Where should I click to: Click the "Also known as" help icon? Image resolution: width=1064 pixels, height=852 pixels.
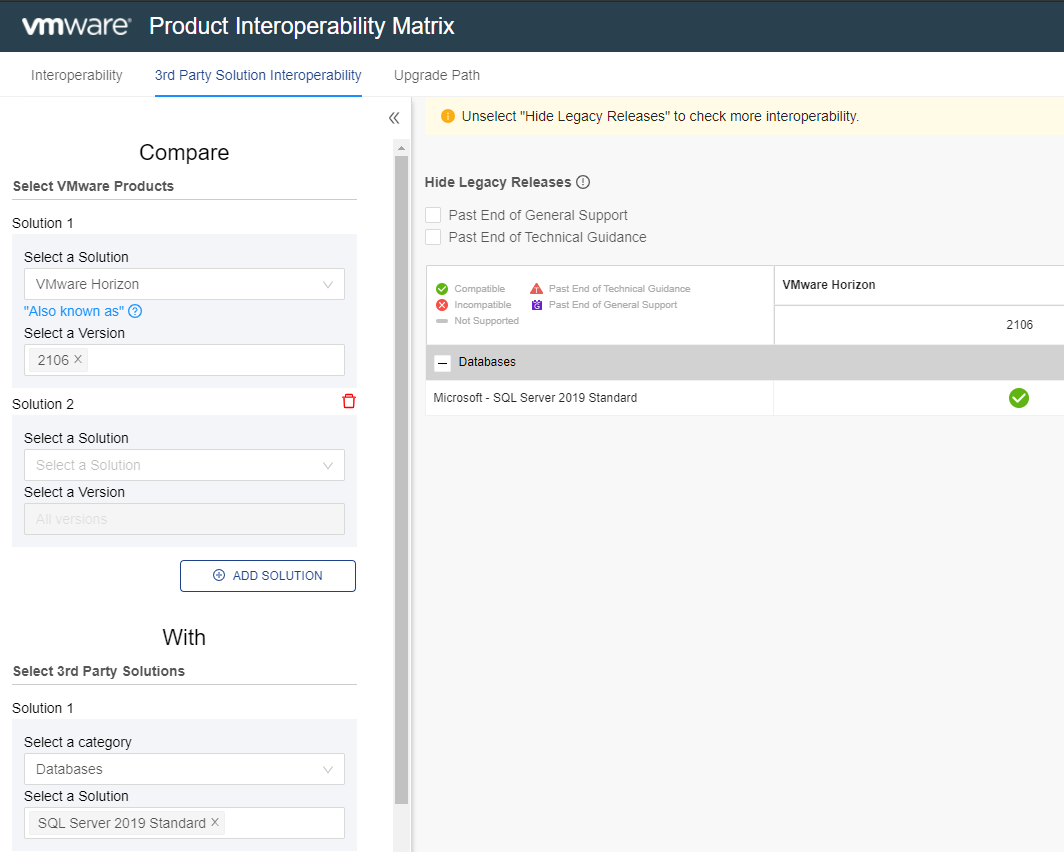[x=135, y=311]
